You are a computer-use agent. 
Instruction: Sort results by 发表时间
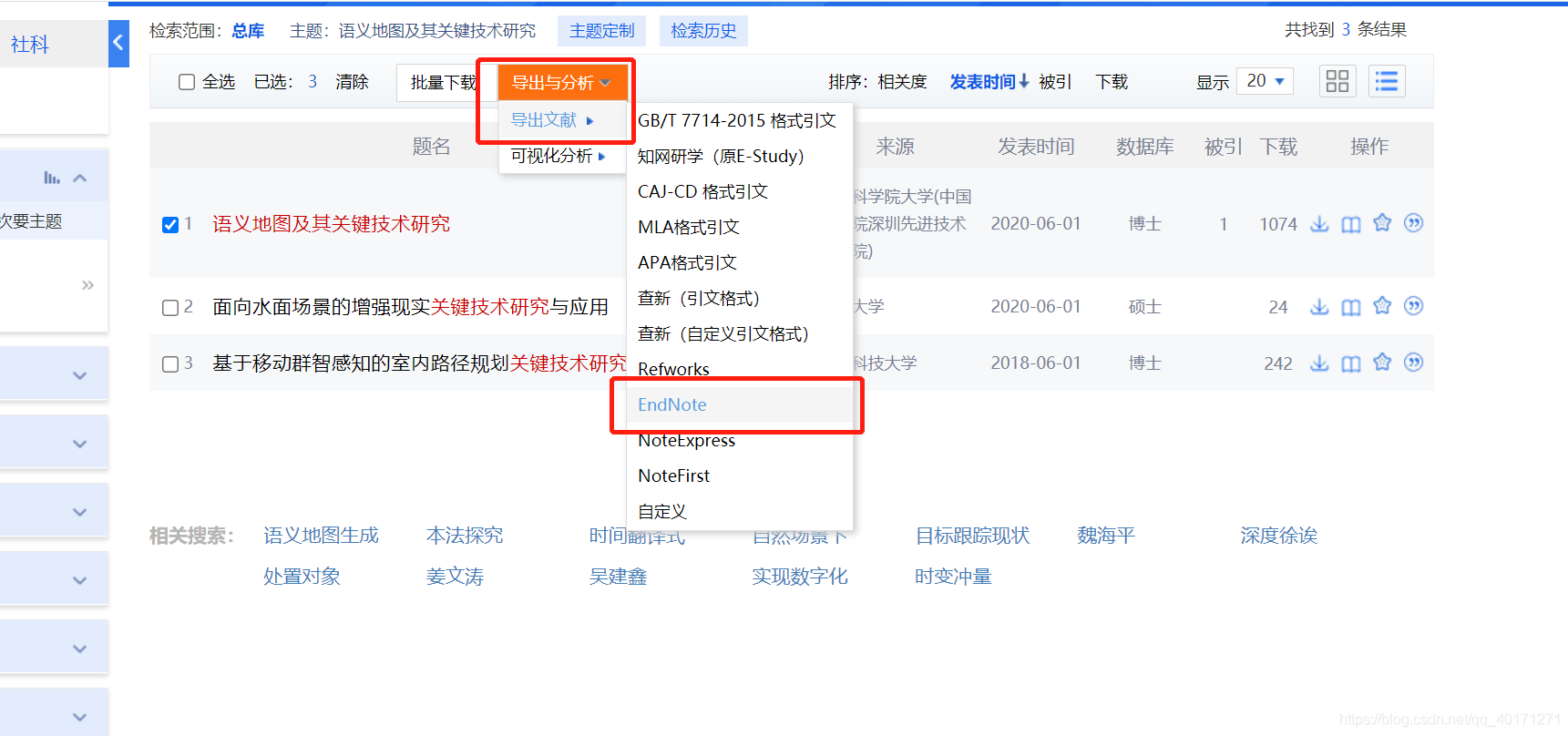coord(989,82)
